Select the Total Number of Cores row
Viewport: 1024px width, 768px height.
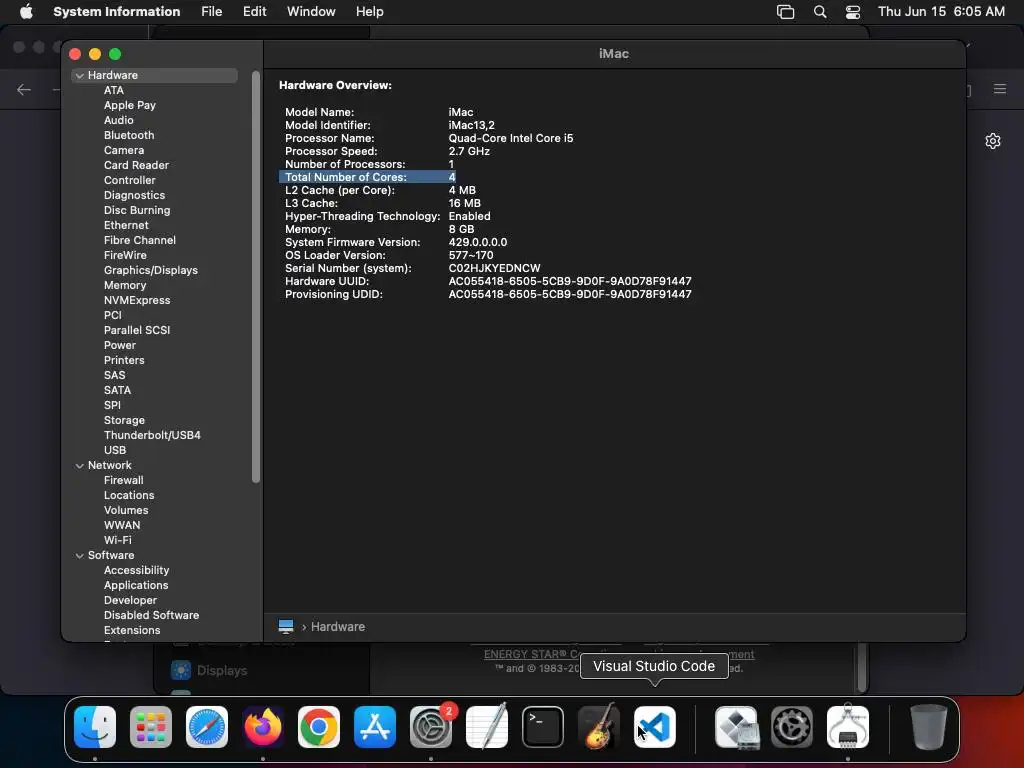pos(367,177)
